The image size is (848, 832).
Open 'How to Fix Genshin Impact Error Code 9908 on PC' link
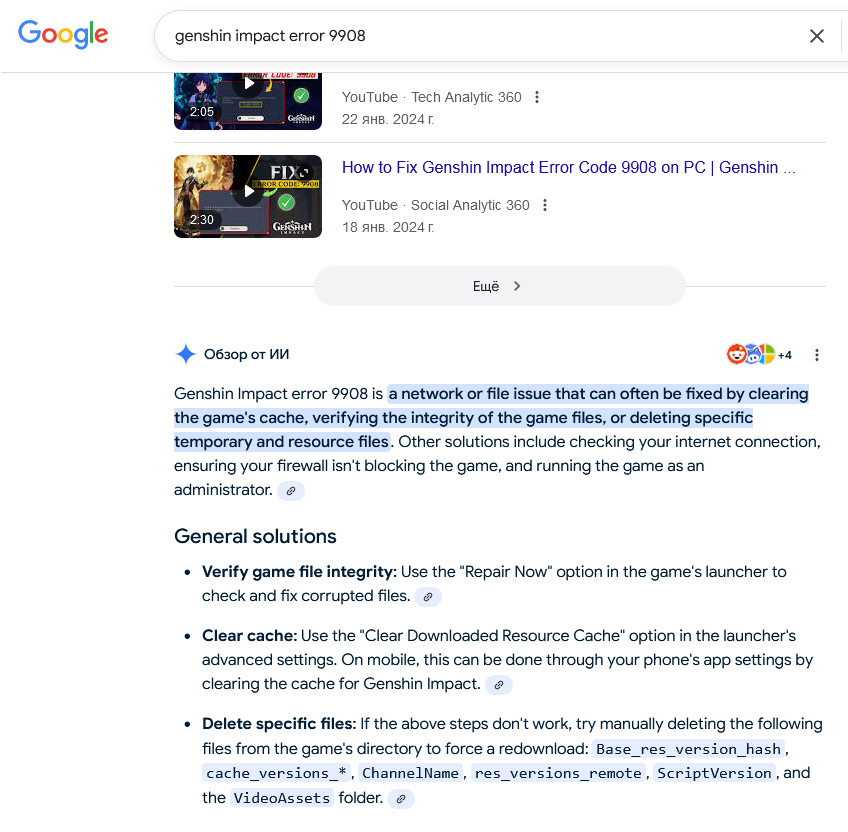(x=568, y=168)
